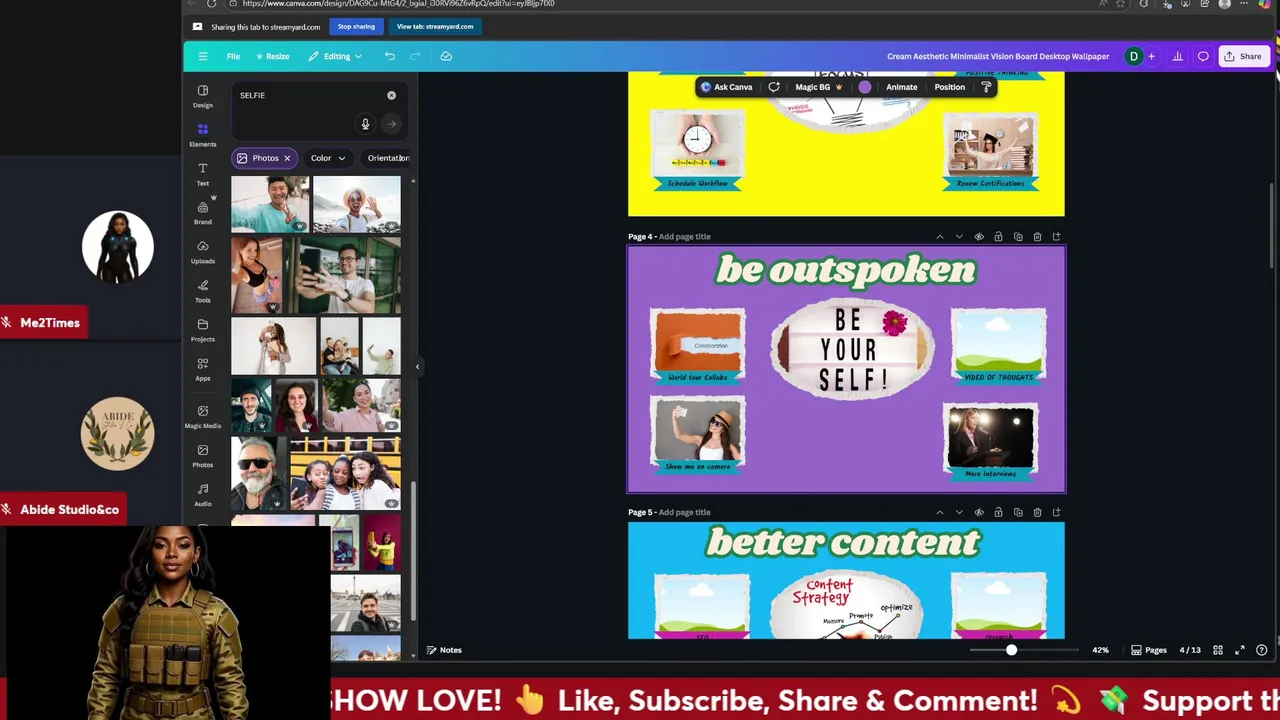Image resolution: width=1280 pixels, height=720 pixels.
Task: Open the analytics chart icon in header
Action: pyautogui.click(x=1178, y=56)
